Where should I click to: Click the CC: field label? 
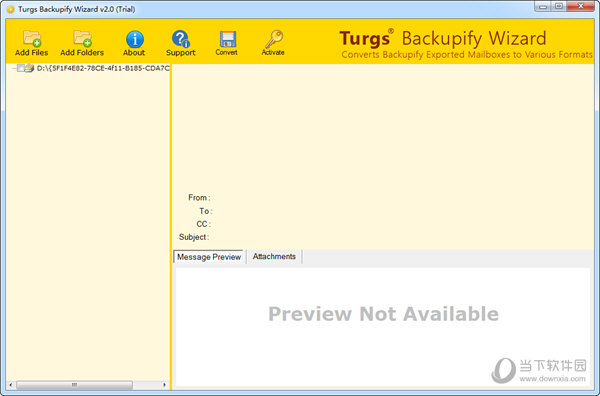204,224
